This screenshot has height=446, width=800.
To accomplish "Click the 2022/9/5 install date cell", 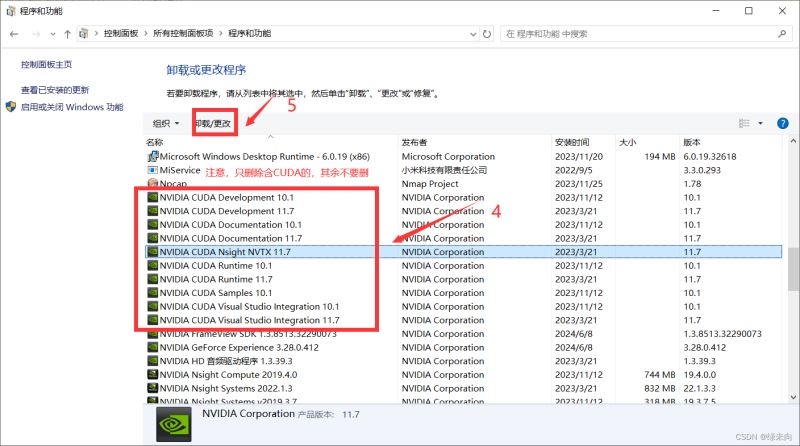I will [x=573, y=170].
